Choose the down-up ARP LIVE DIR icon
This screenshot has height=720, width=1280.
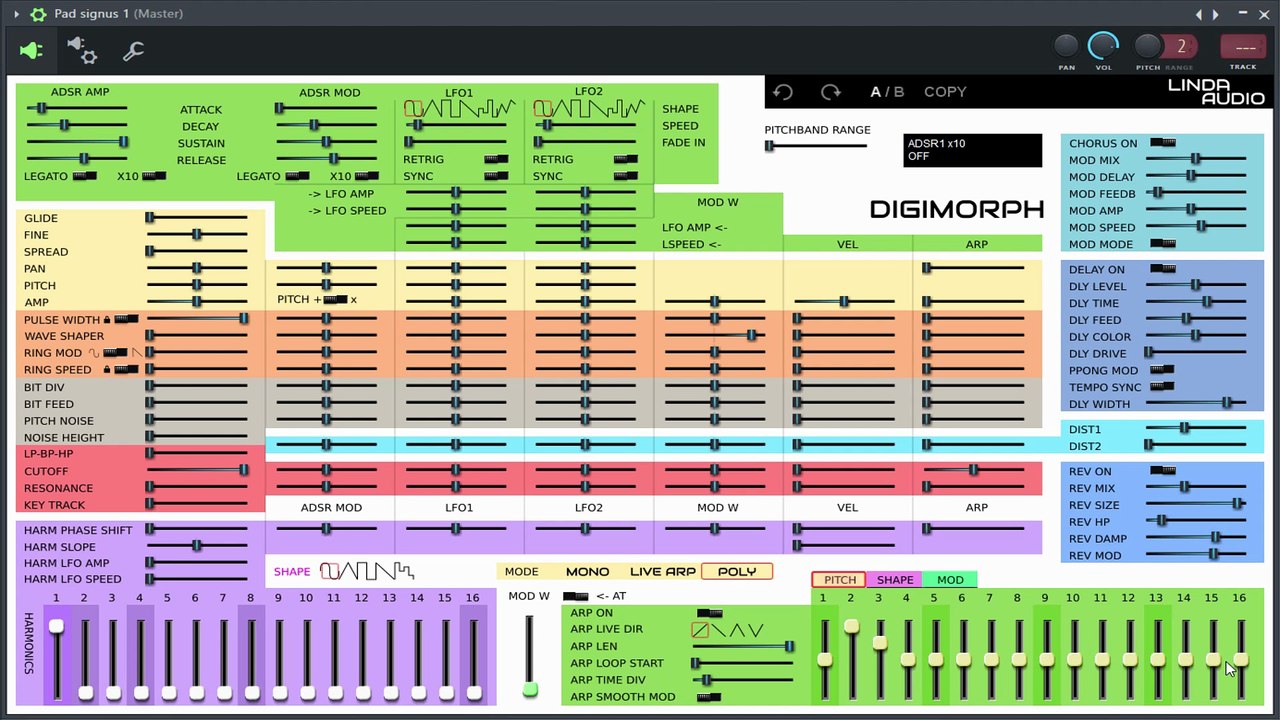(x=755, y=630)
